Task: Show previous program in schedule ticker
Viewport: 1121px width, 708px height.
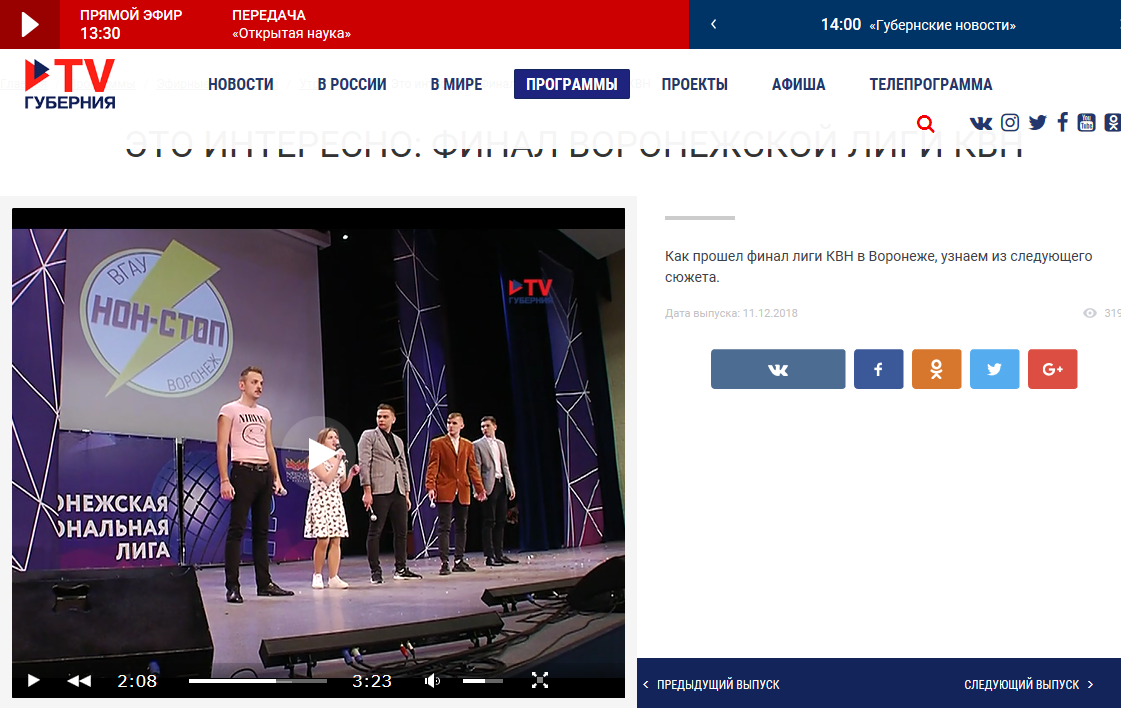Action: click(713, 24)
